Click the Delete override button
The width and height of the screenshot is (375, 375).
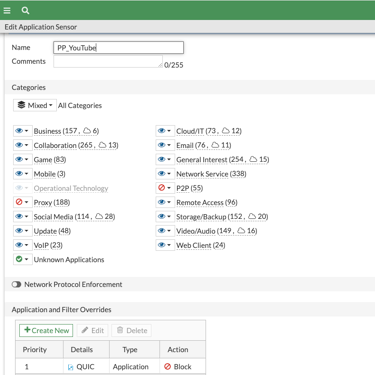point(132,330)
